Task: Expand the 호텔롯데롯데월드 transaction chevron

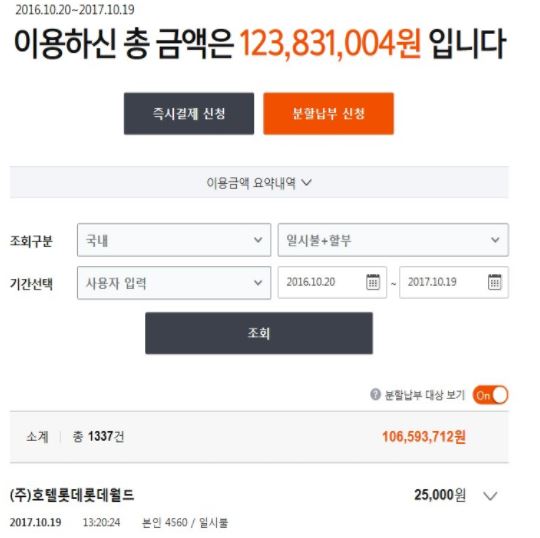Action: 490,496
